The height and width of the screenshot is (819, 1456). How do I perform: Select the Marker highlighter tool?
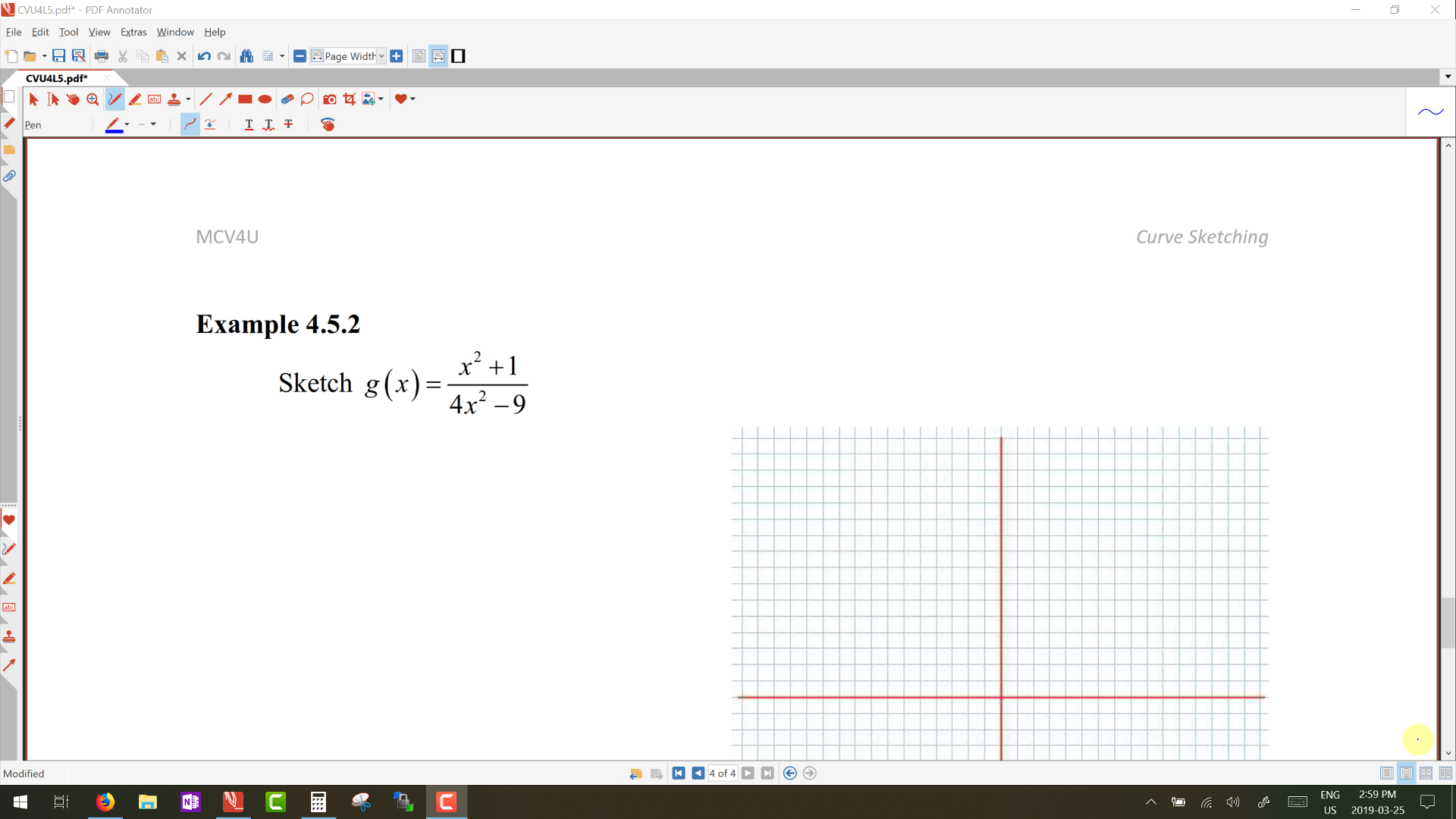(135, 99)
